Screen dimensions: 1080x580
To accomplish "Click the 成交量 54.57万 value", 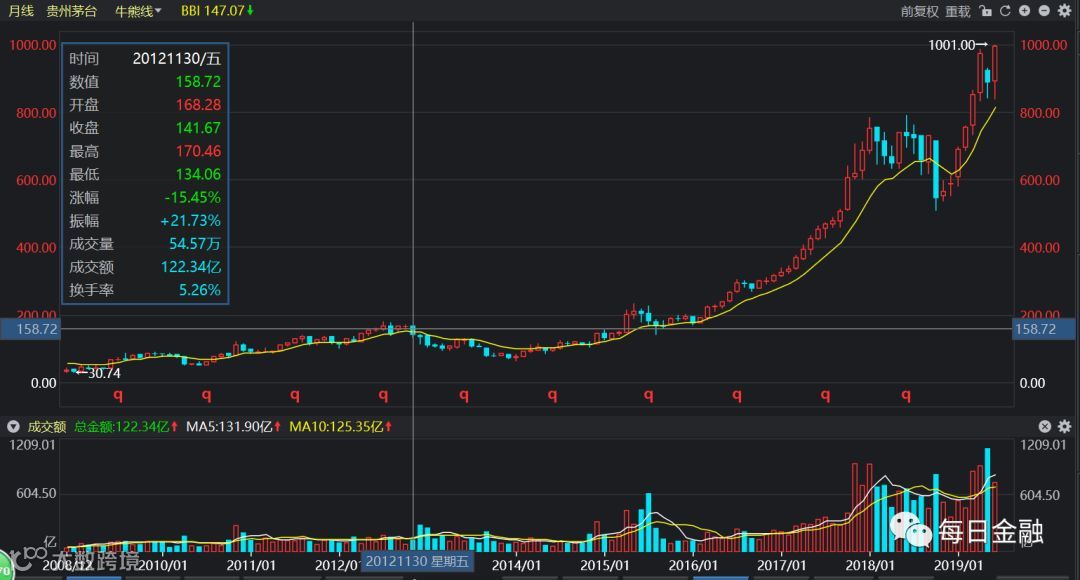I will tap(195, 244).
